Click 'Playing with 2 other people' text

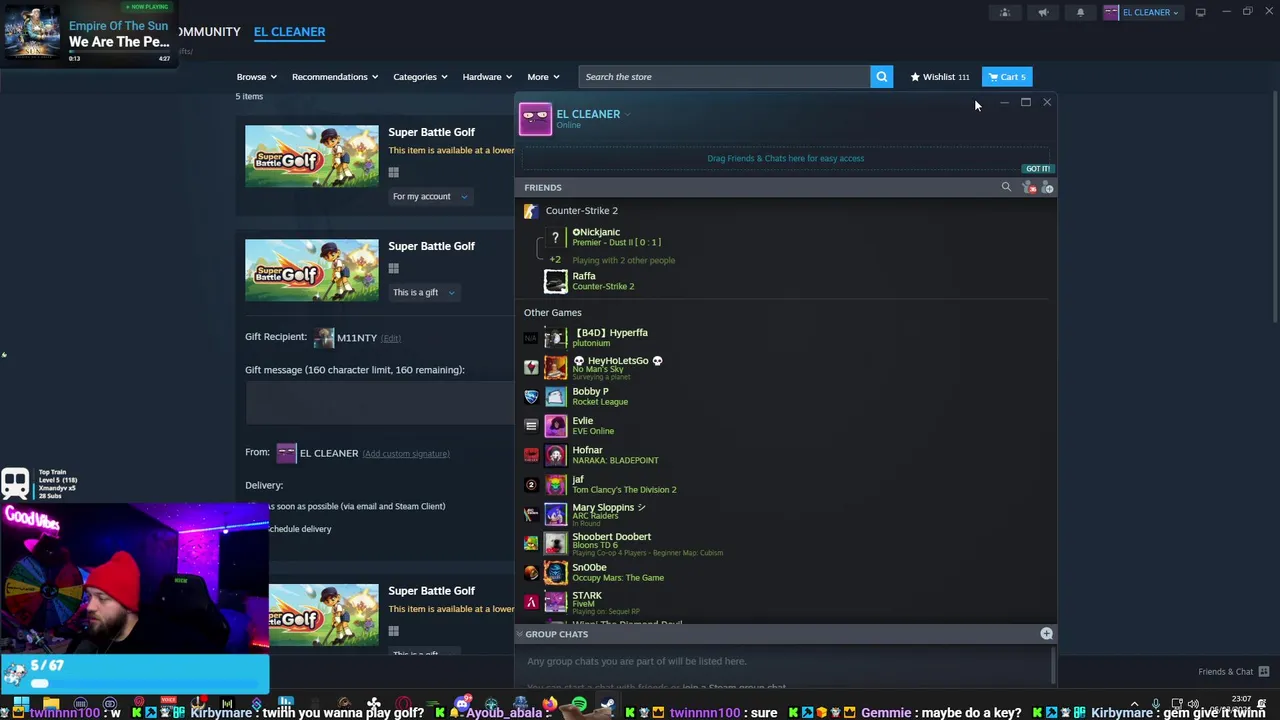[623, 260]
